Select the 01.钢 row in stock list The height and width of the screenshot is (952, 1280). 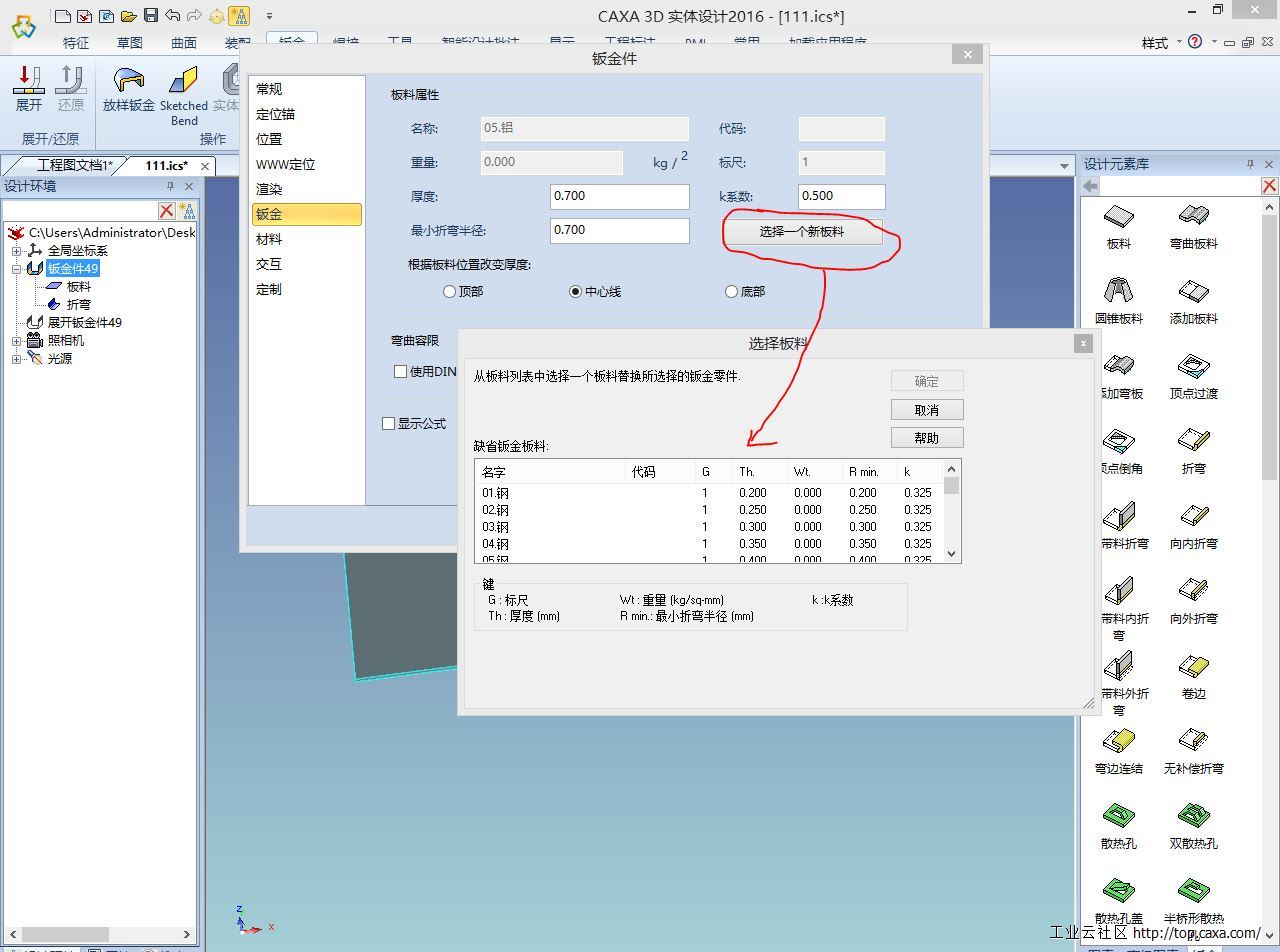(709, 493)
